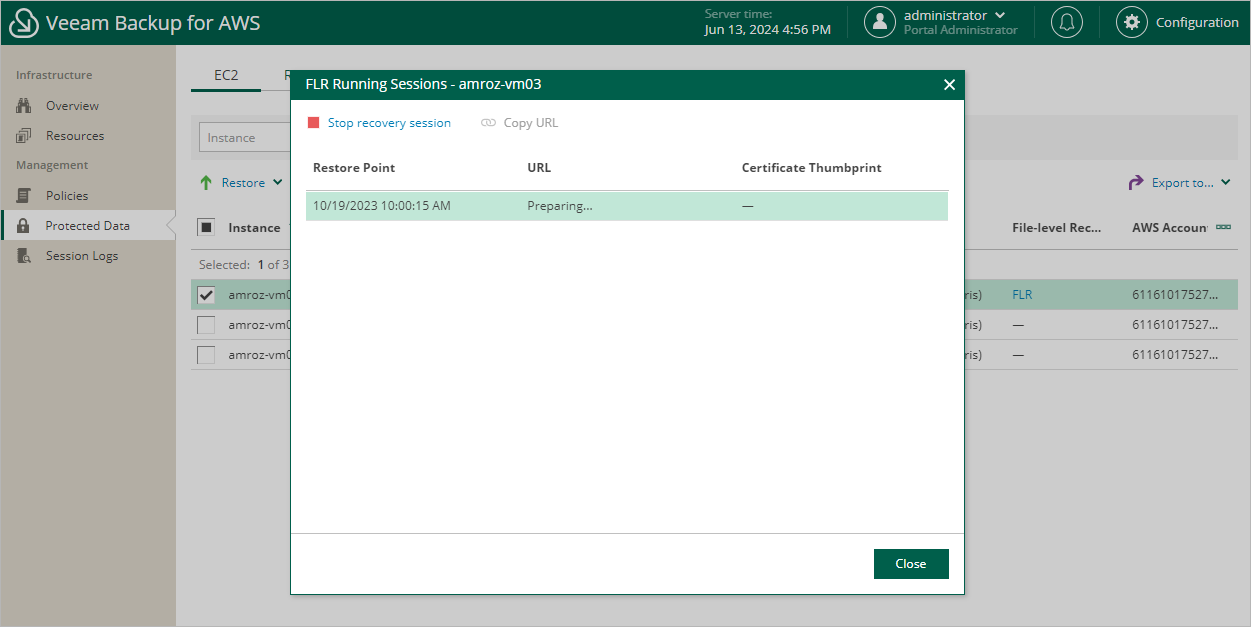Click the Copy URL chain icon
This screenshot has width=1251, height=627.
tap(488, 123)
